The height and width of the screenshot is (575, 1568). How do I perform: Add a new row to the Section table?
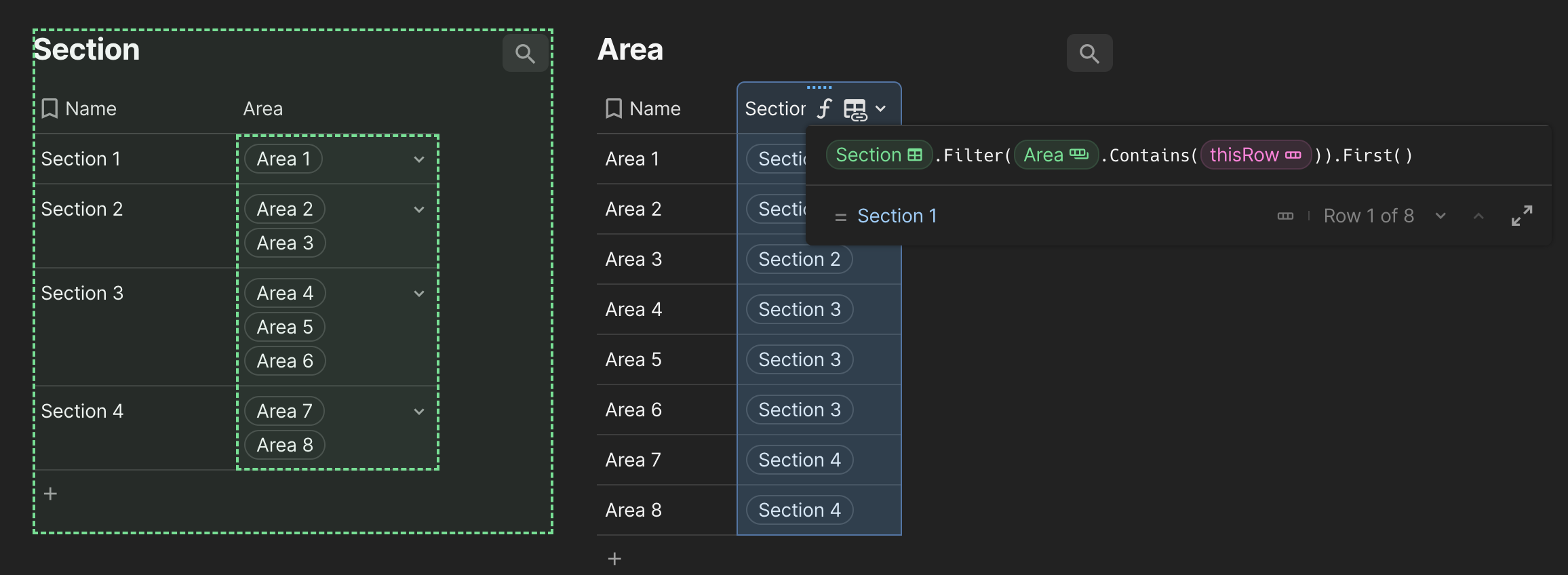[50, 494]
